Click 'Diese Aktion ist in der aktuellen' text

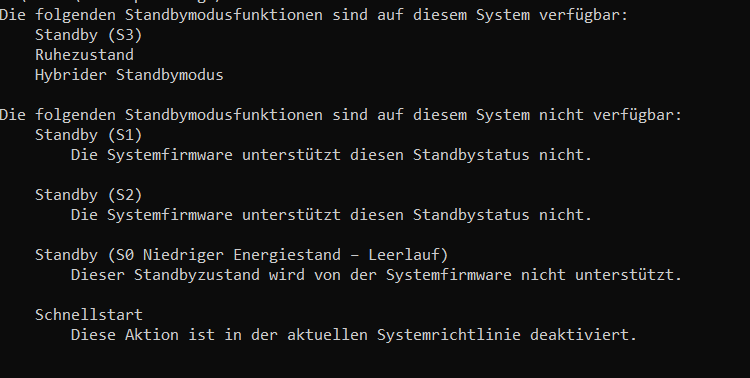click(219, 334)
